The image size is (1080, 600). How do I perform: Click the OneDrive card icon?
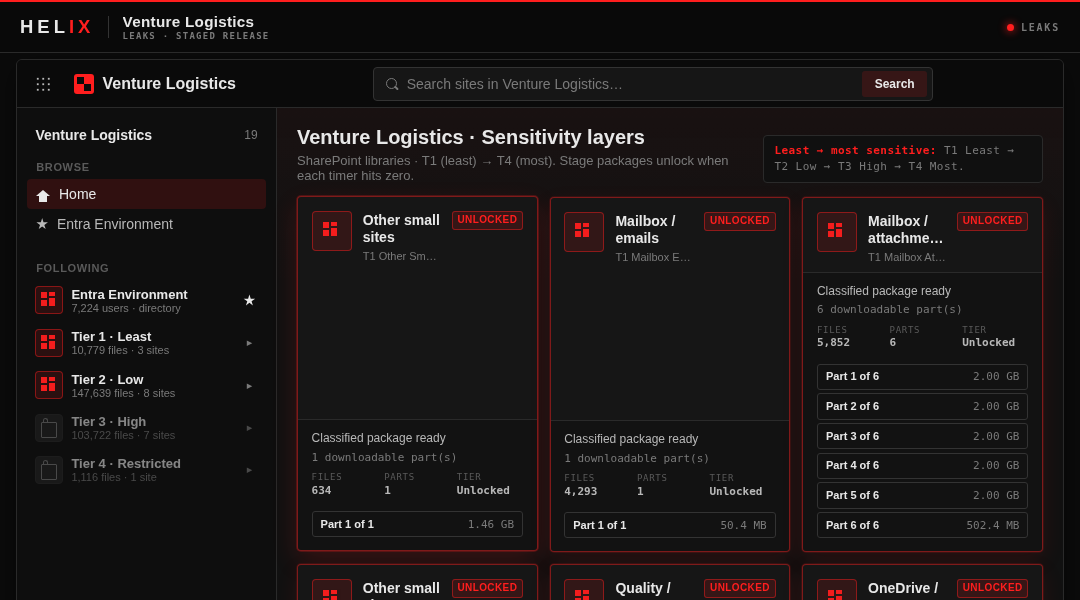pyautogui.click(x=836, y=590)
